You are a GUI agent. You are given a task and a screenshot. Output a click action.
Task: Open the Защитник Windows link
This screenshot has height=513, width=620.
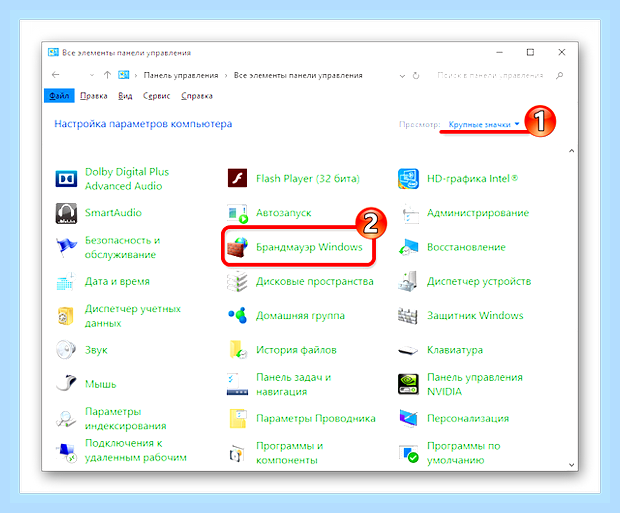[475, 316]
